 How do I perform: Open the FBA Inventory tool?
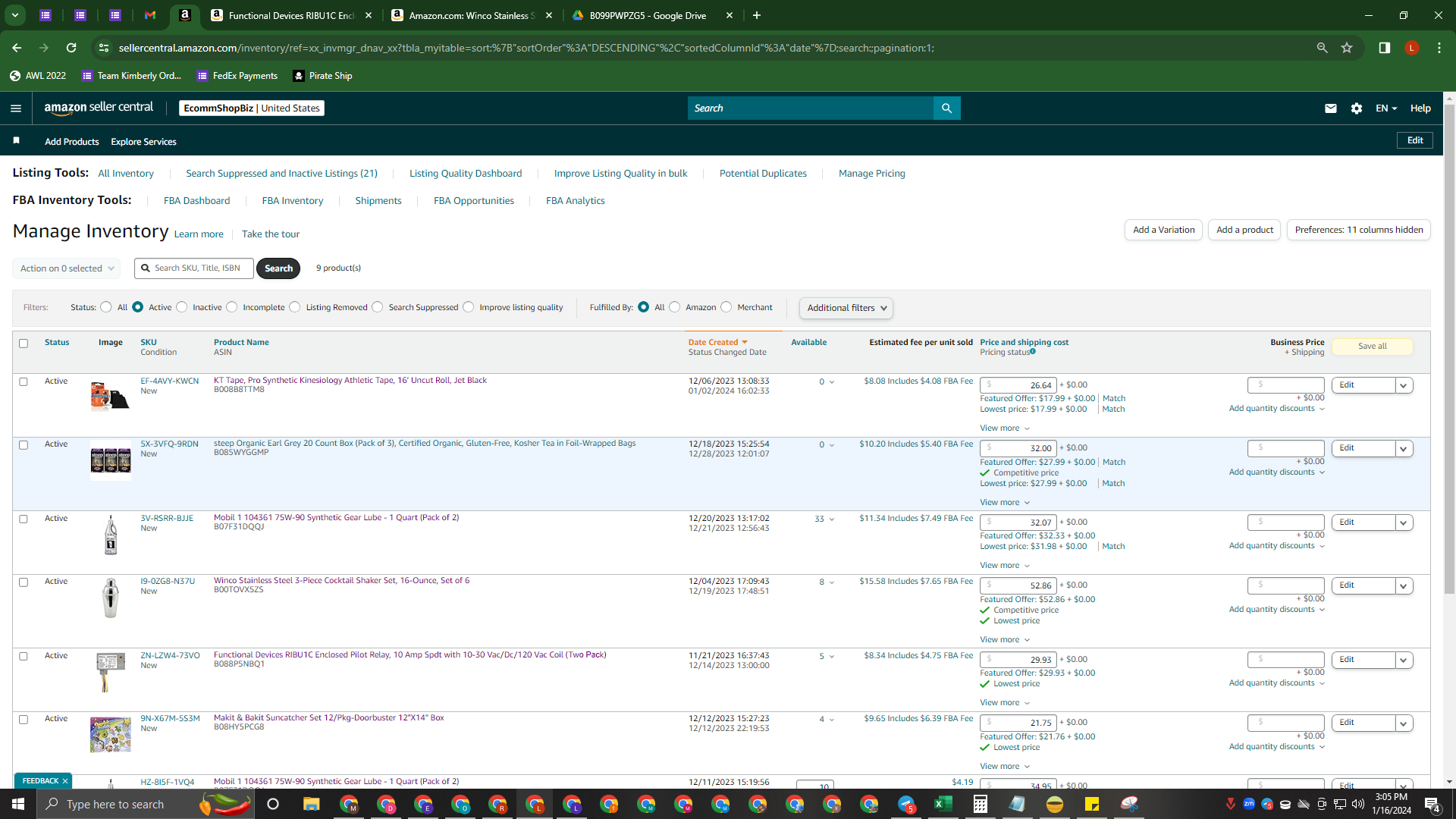[293, 201]
